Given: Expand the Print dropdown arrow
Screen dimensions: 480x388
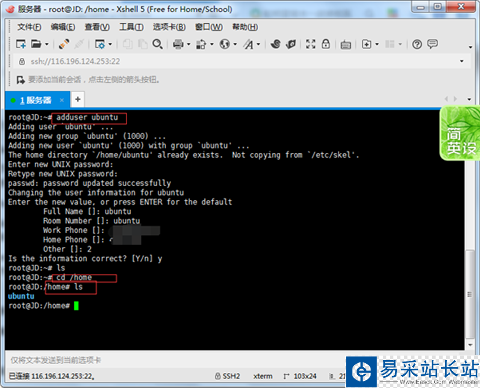Looking at the screenshot, I should click(x=189, y=44).
